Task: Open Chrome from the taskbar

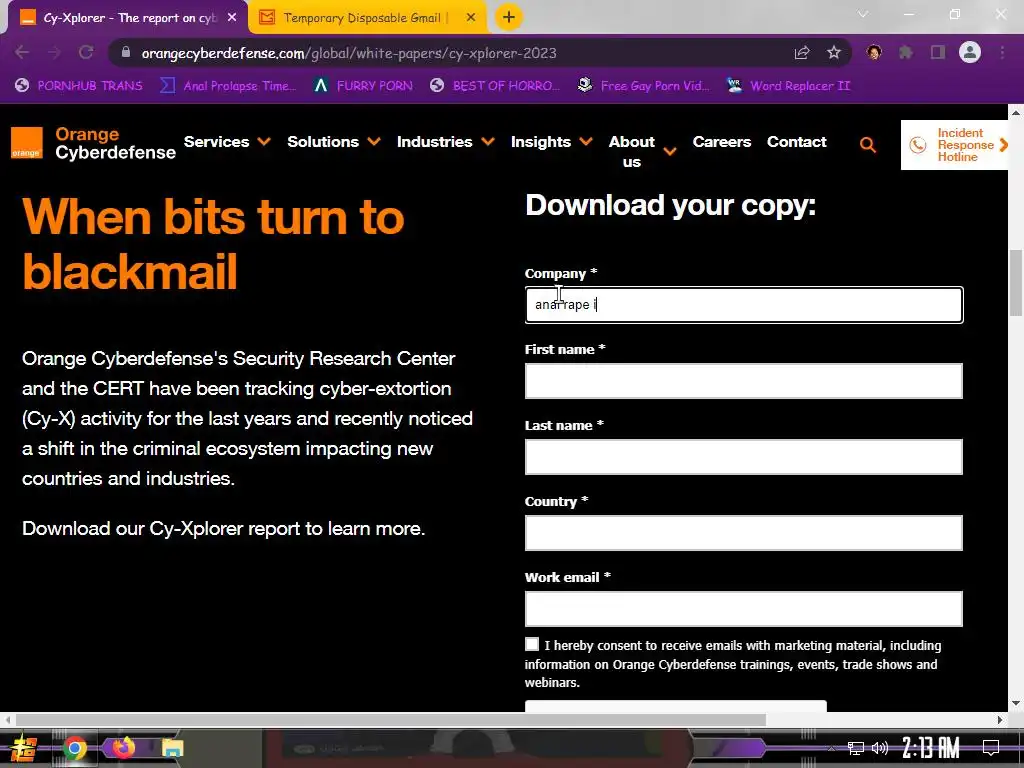Action: pyautogui.click(x=74, y=748)
